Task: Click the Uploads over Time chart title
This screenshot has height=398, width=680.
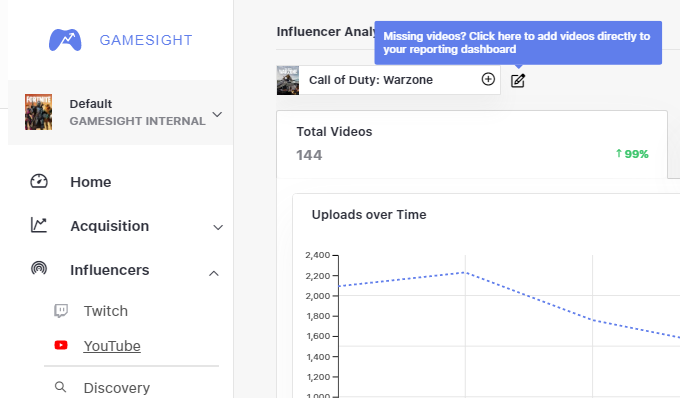Action: tap(369, 215)
